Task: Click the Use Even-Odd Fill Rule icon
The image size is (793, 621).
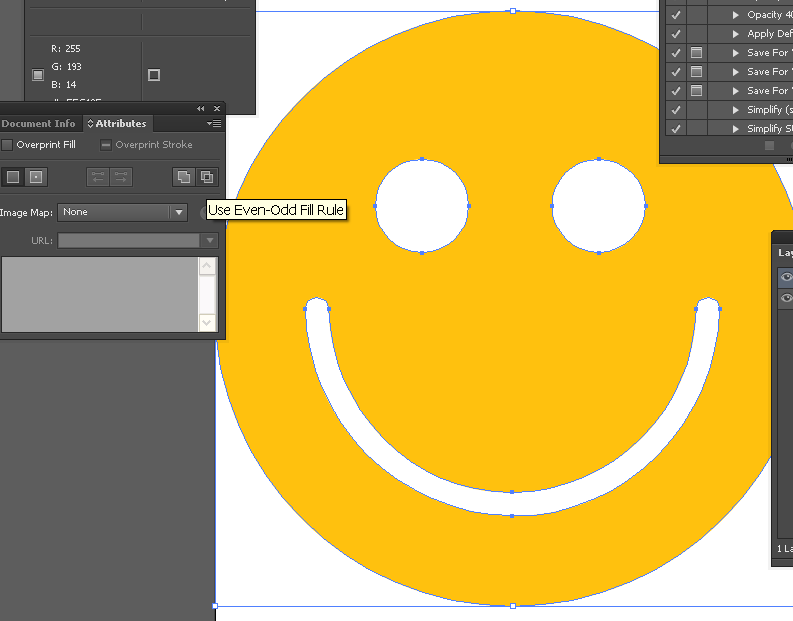Action: coord(207,177)
